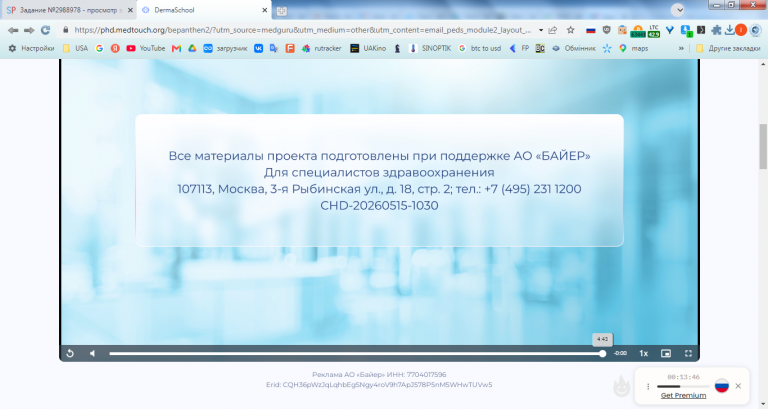The height and width of the screenshot is (409, 768).
Task: Open the Обмінник bookmark
Action: (573, 48)
